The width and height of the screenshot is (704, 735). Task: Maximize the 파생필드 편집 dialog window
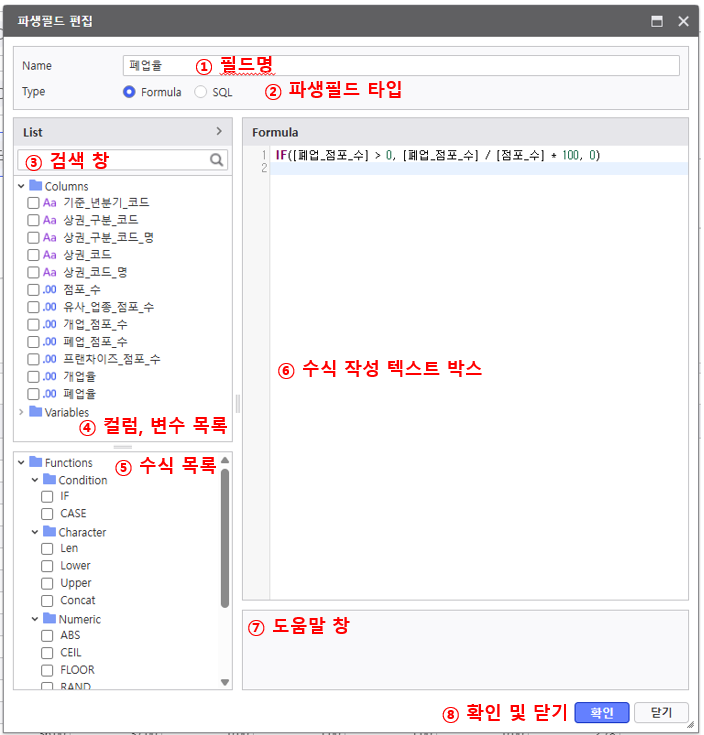coord(657,20)
